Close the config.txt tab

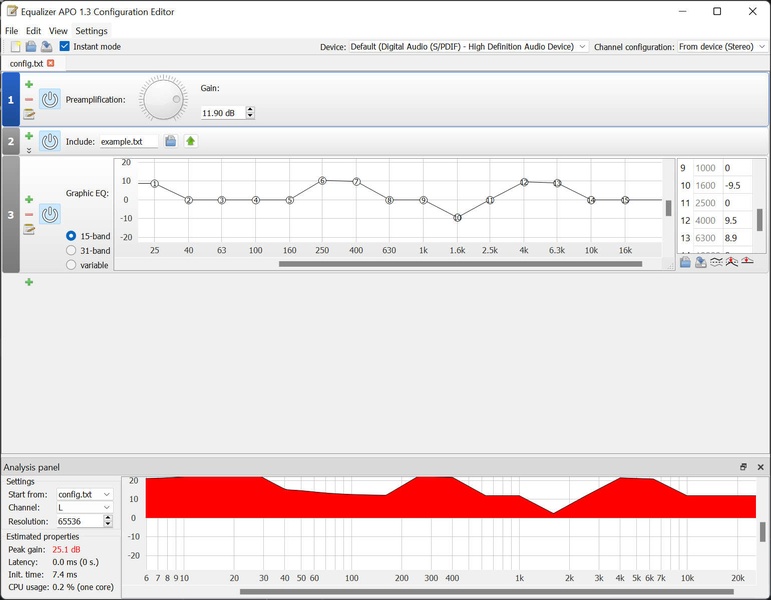tap(51, 63)
